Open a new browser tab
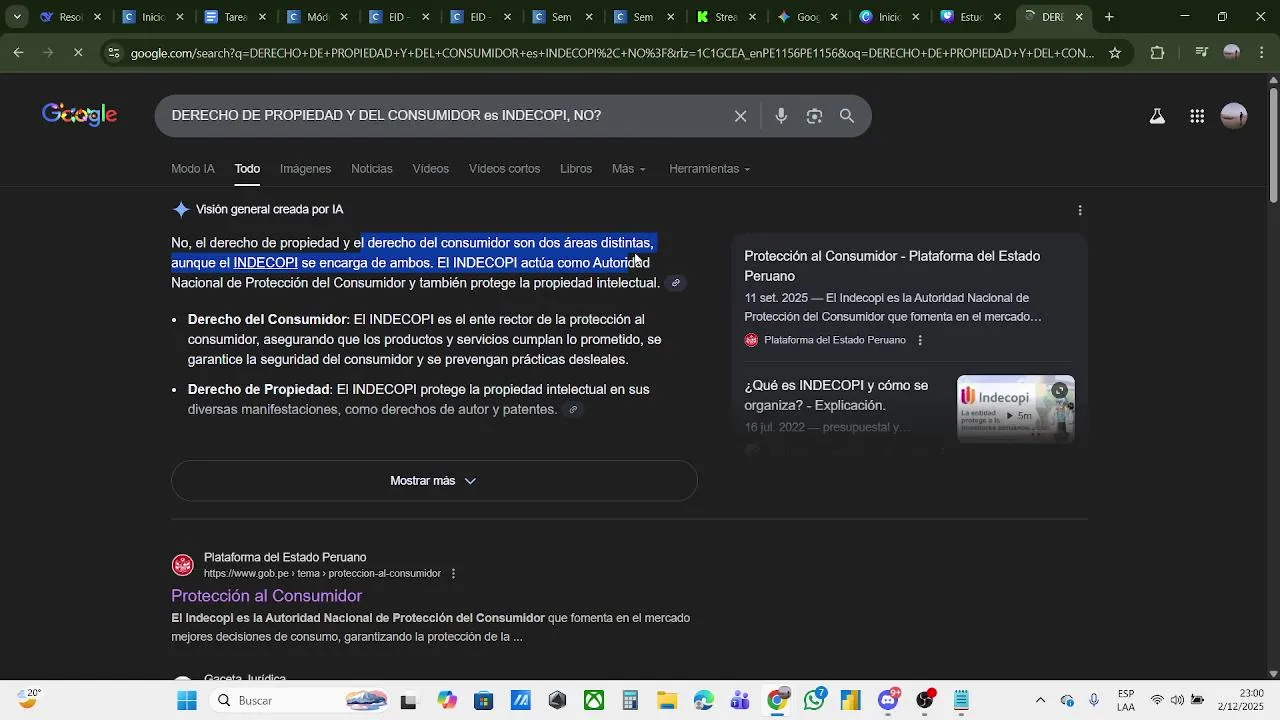The image size is (1280, 720). (1109, 17)
